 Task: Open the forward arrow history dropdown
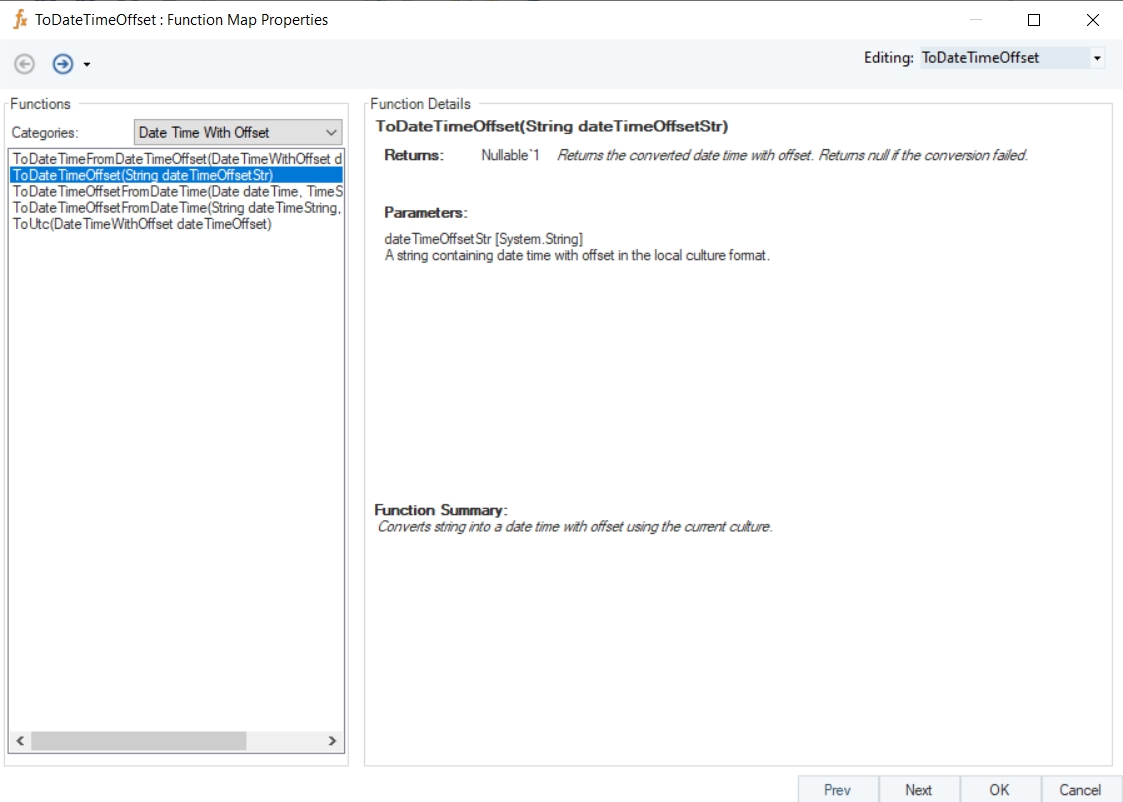click(x=87, y=64)
